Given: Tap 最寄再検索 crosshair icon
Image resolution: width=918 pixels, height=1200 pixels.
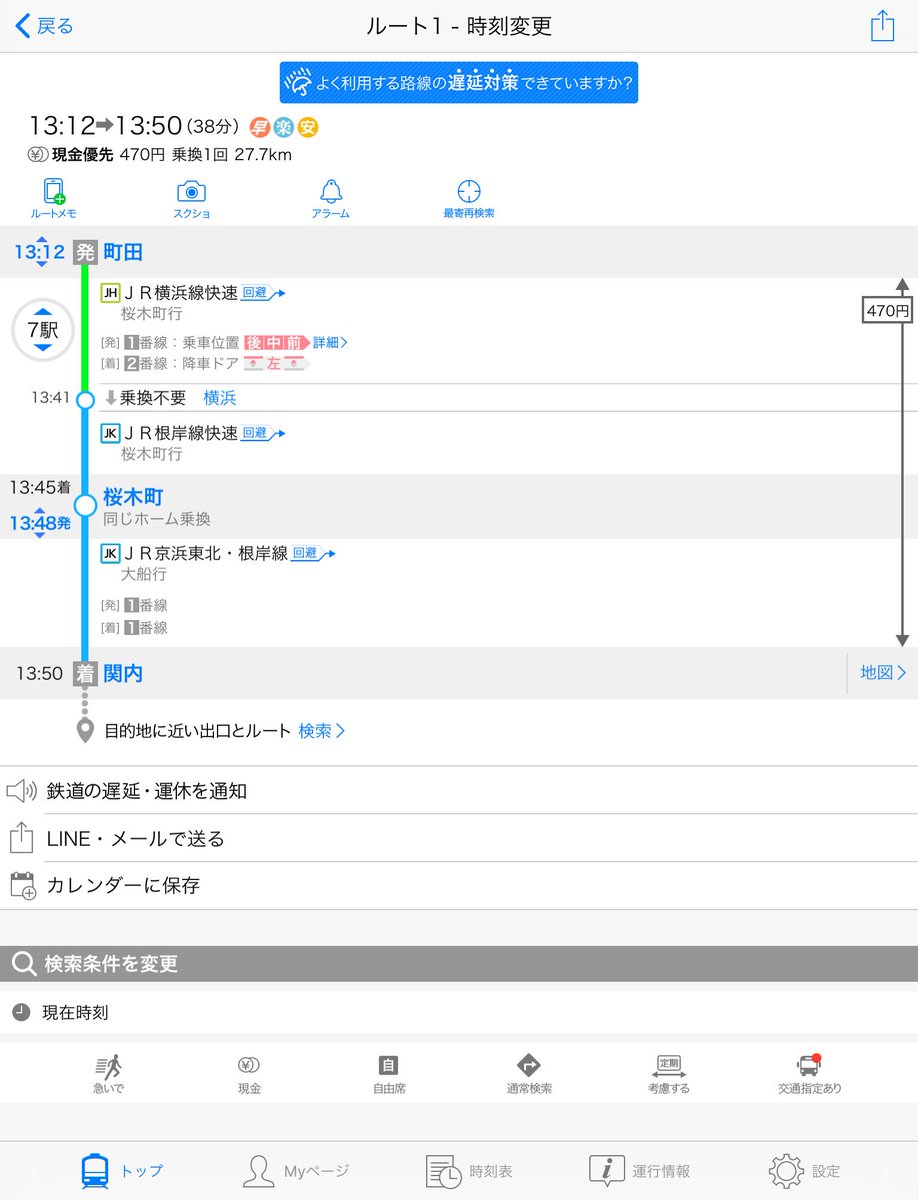Looking at the screenshot, I should click(469, 198).
